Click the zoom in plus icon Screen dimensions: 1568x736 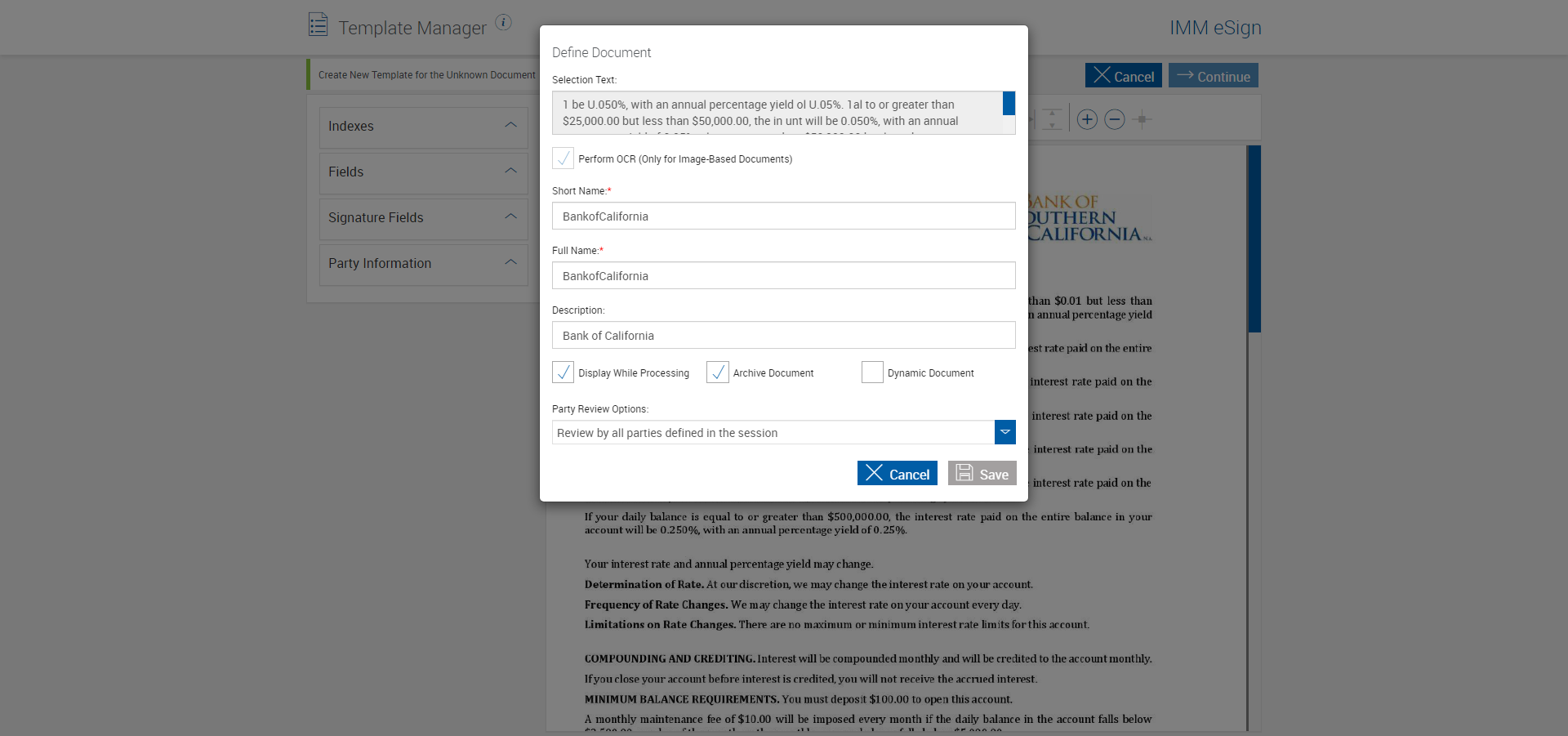click(1087, 119)
